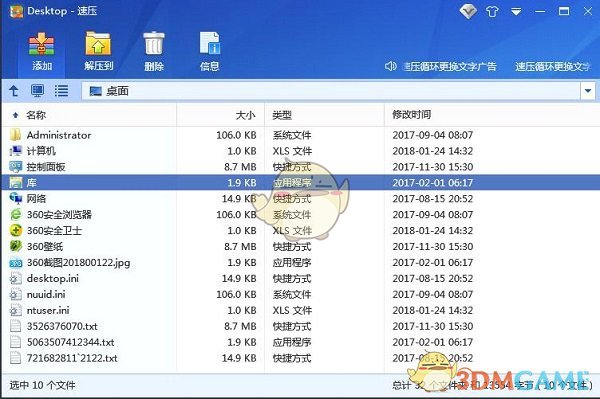Go up one level with the arrow icon

14,91
